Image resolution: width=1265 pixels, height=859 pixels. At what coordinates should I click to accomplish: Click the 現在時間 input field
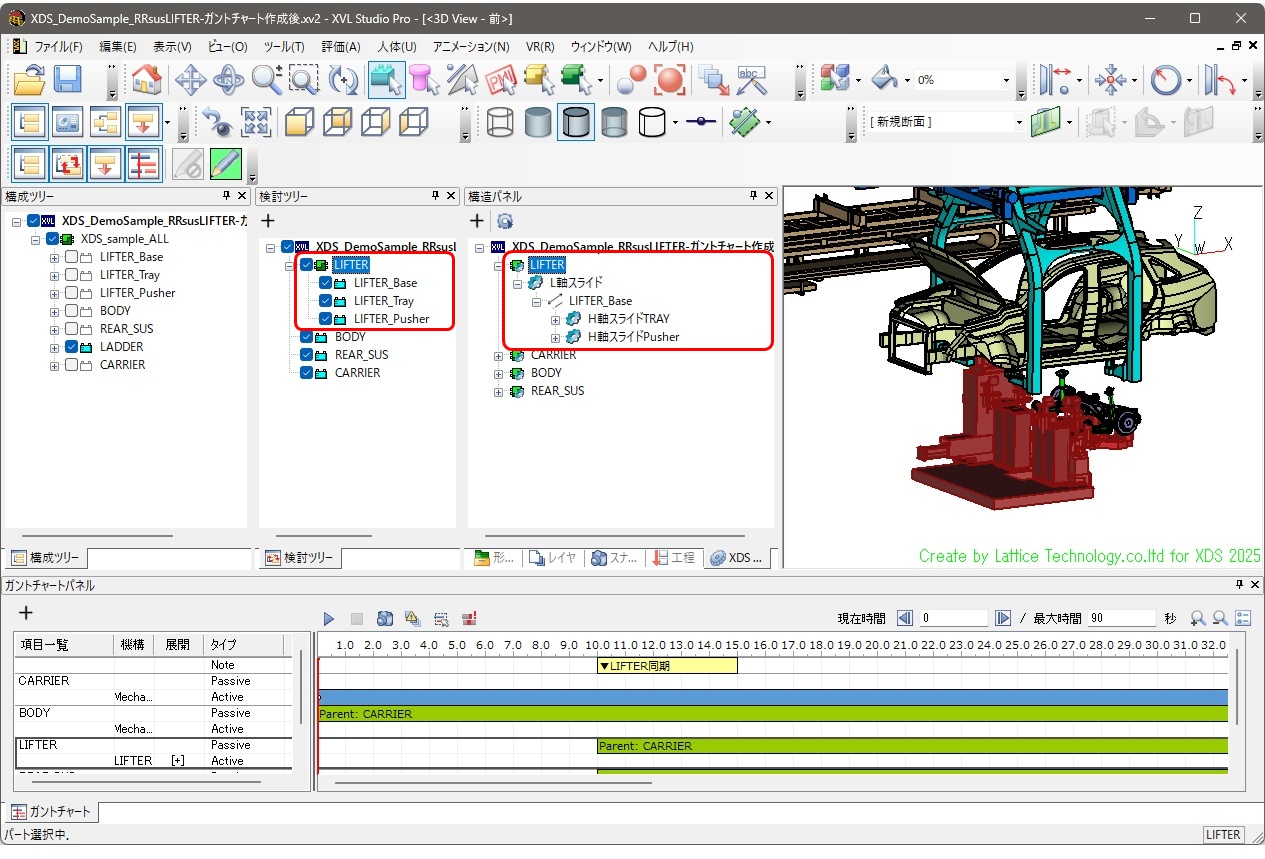pos(954,619)
